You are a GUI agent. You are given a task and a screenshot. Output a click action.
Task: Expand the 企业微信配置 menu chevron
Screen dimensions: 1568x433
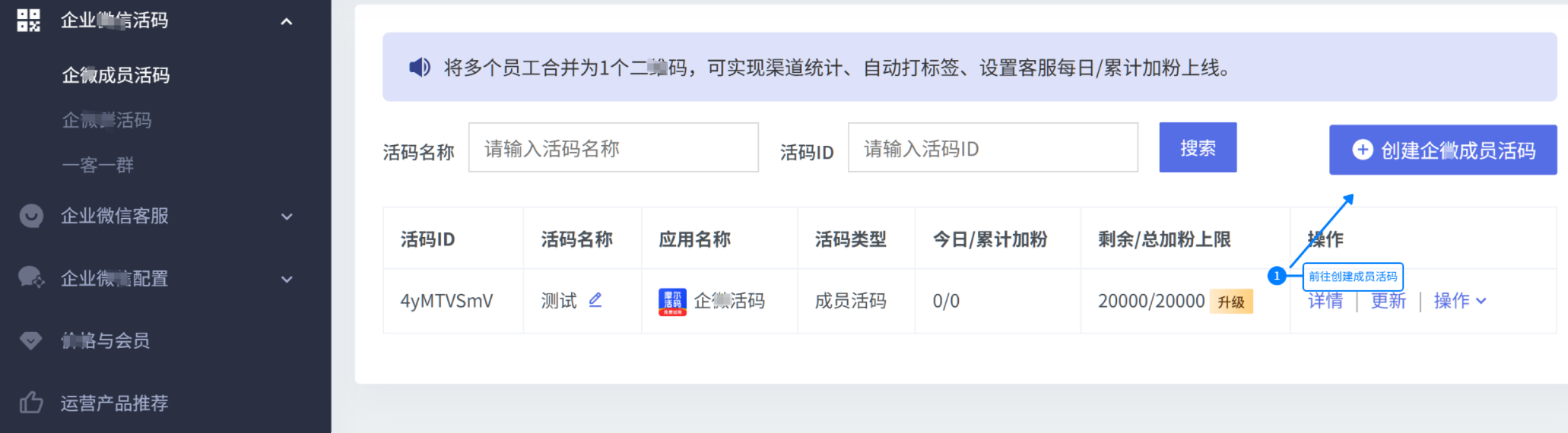click(287, 279)
